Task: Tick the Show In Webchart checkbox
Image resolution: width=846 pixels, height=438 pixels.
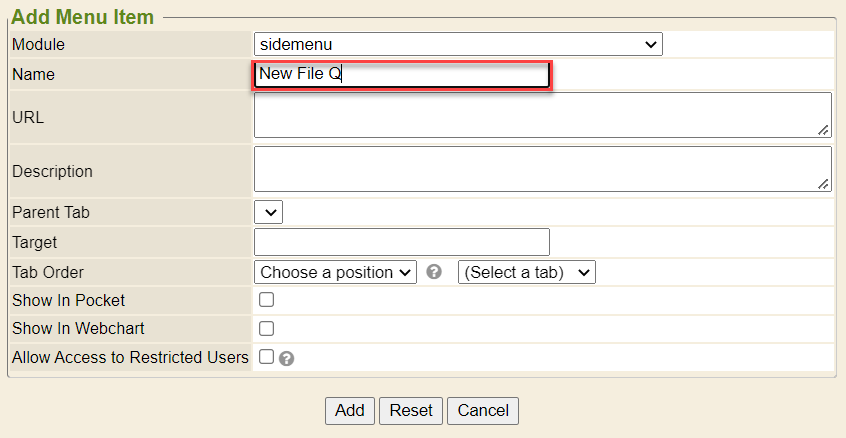Action: 267,328
